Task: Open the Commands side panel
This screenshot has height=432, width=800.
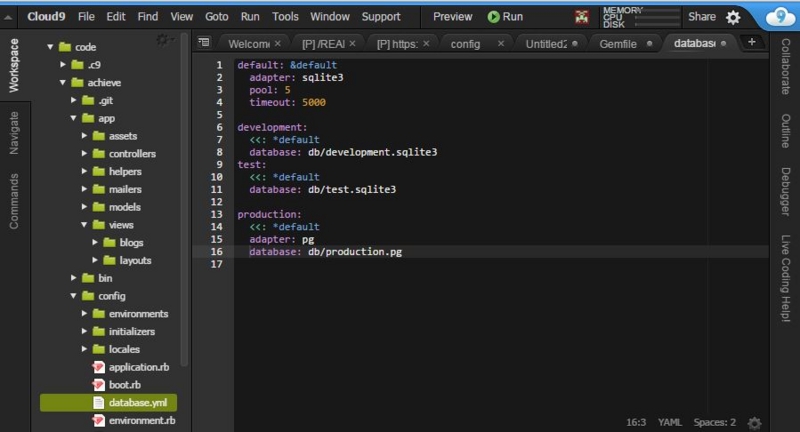Action: pyautogui.click(x=14, y=201)
